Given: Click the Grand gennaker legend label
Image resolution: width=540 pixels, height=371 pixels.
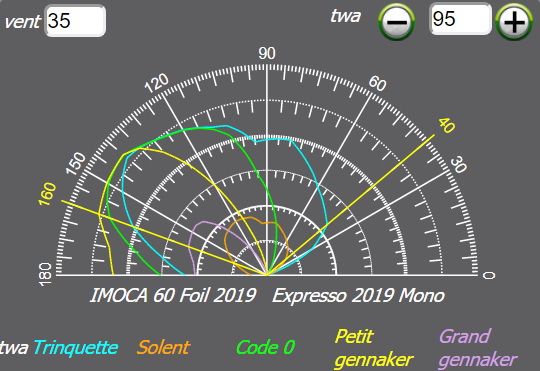Looking at the screenshot, I should [478, 348].
